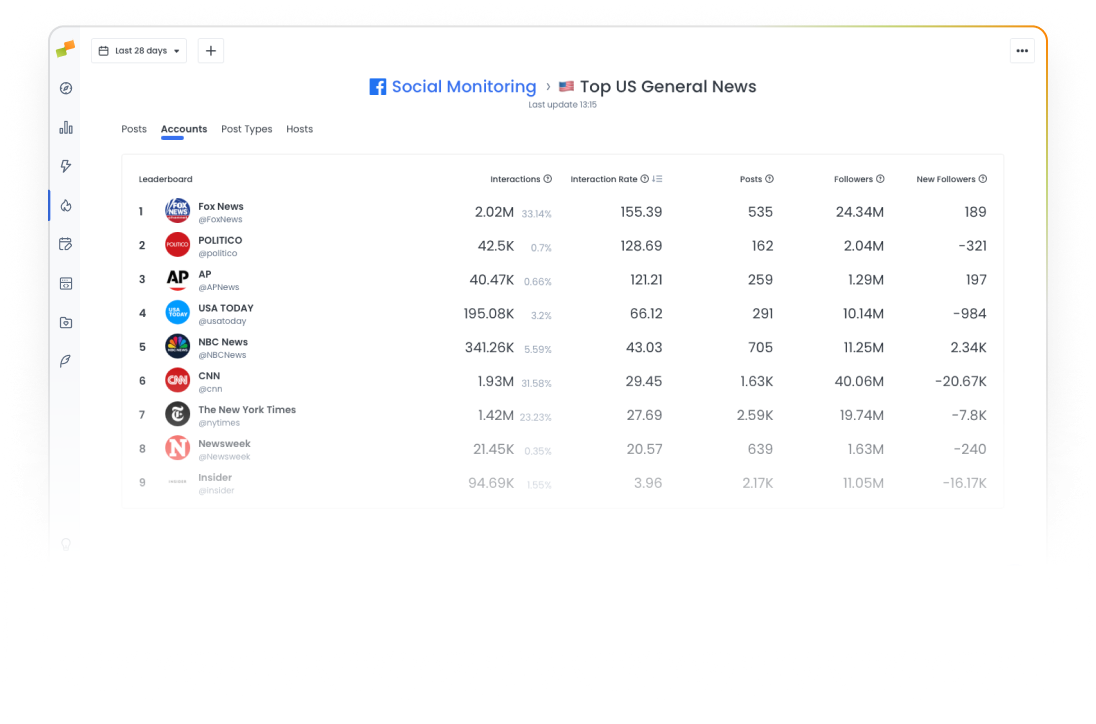Click the card-style billing icon in sidebar

65,283
